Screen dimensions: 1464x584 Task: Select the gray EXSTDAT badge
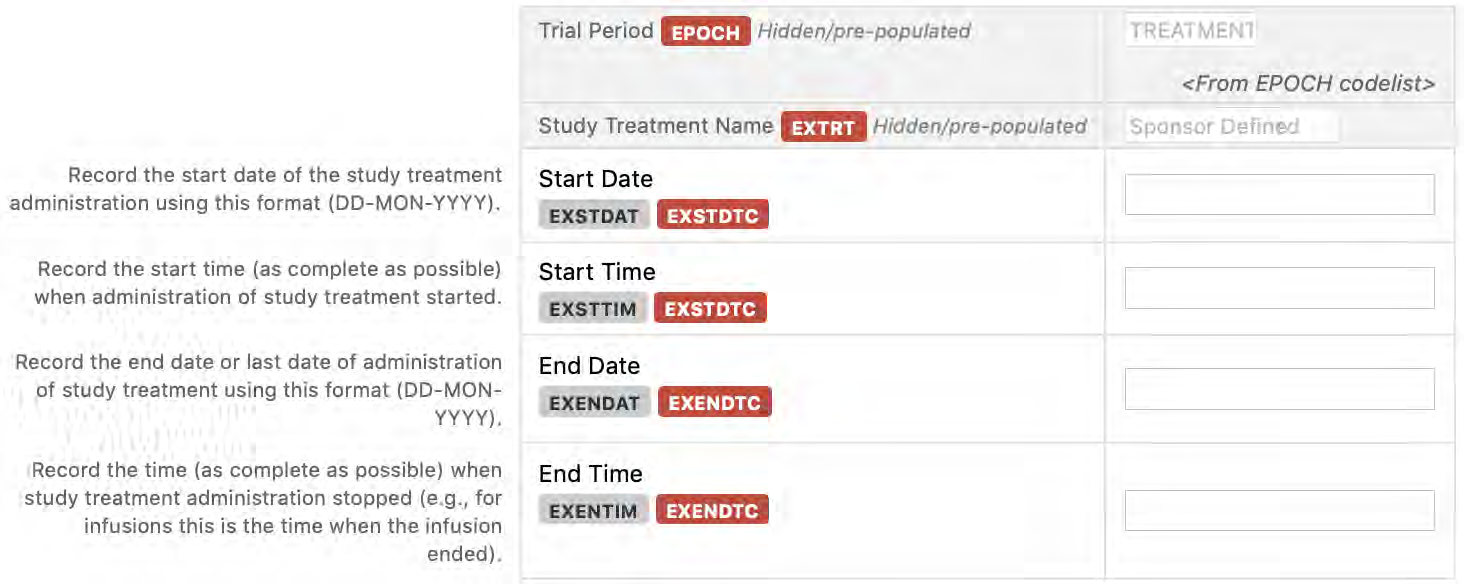click(x=594, y=216)
